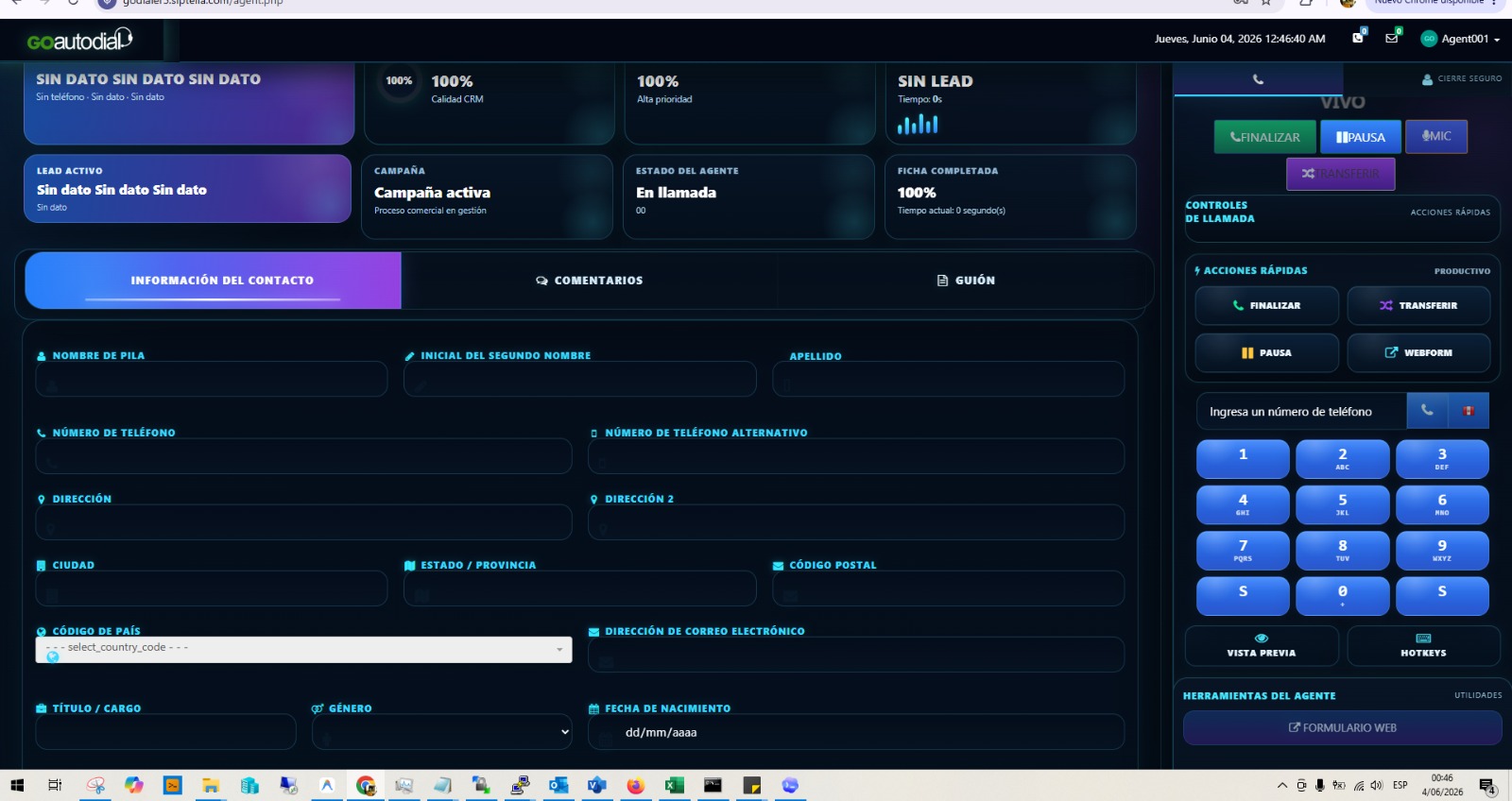This screenshot has height=801, width=1512.
Task: Click the Estado / Provincia field
Action: coord(580,588)
